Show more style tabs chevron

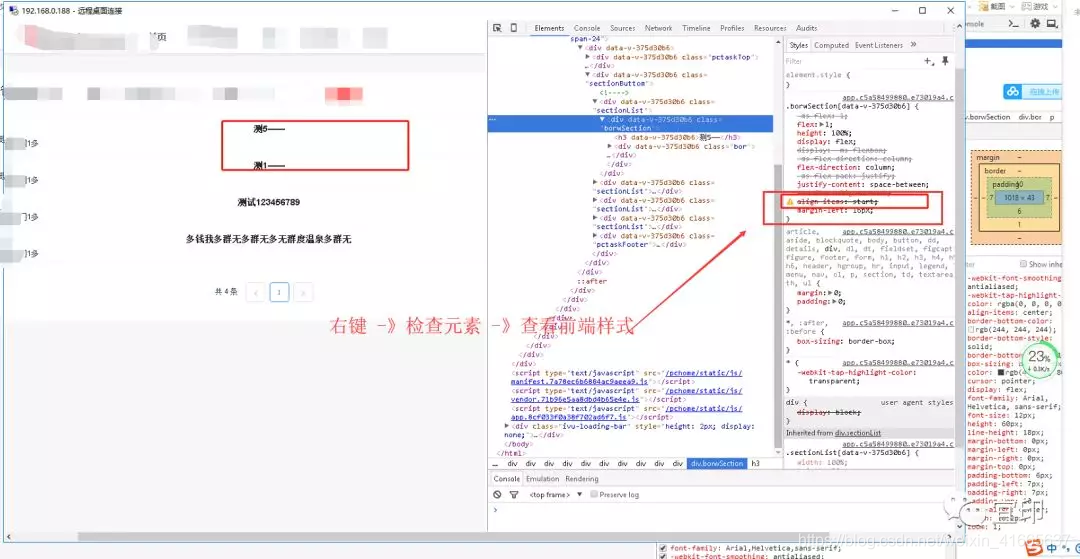coord(913,45)
